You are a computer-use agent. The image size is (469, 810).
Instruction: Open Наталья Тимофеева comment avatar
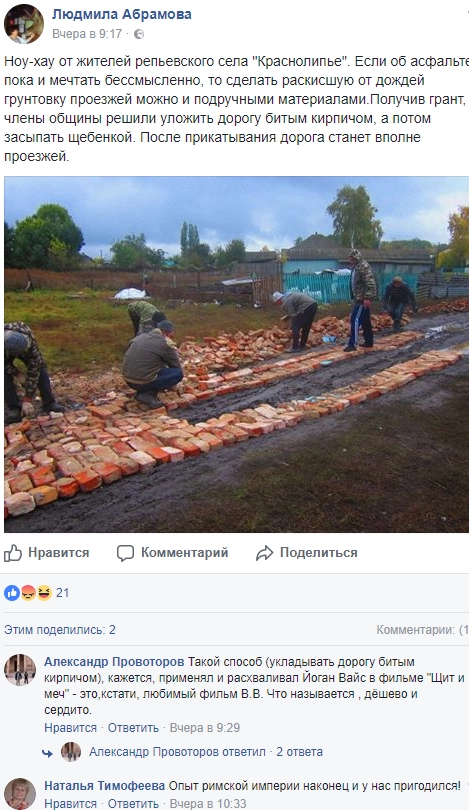tap(20, 793)
